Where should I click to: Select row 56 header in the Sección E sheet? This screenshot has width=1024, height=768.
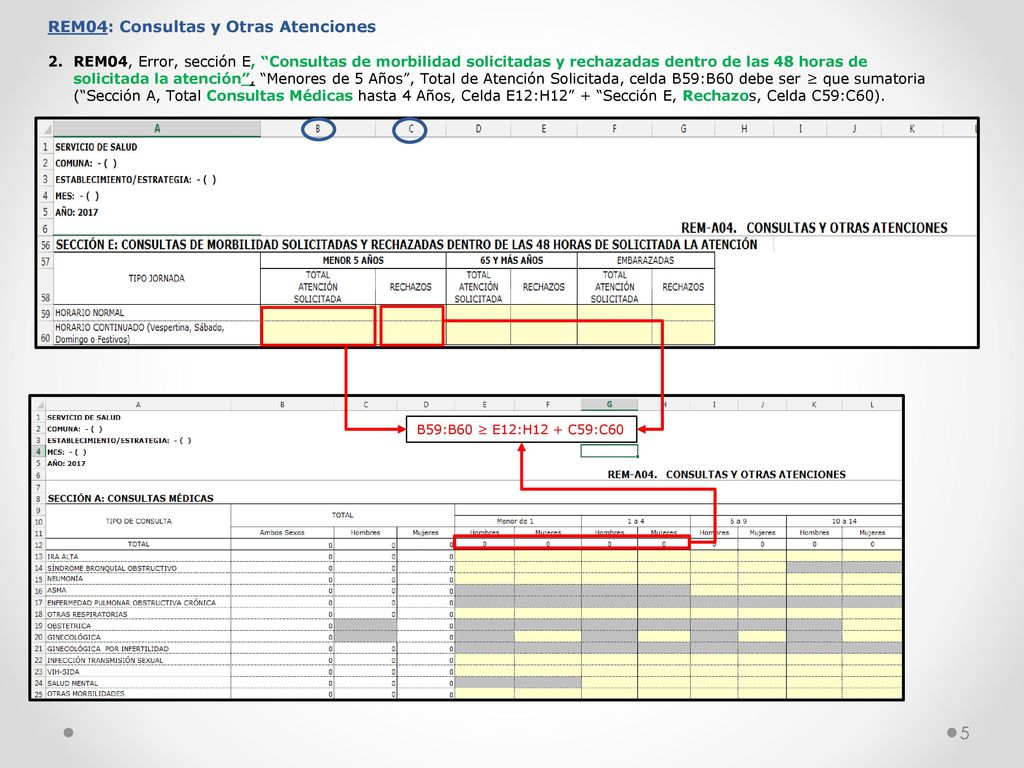point(45,245)
